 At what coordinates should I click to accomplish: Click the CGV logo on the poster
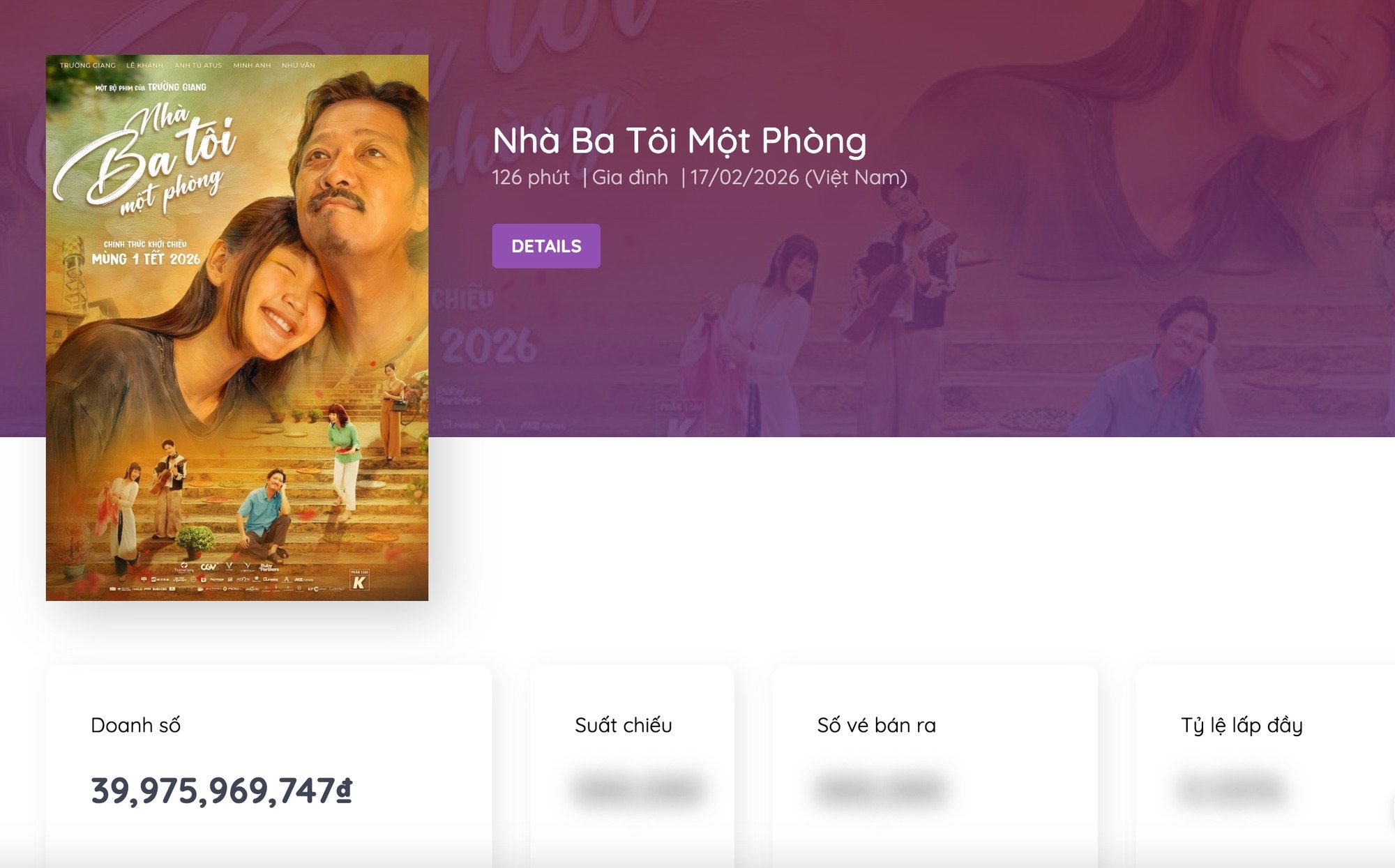209,567
